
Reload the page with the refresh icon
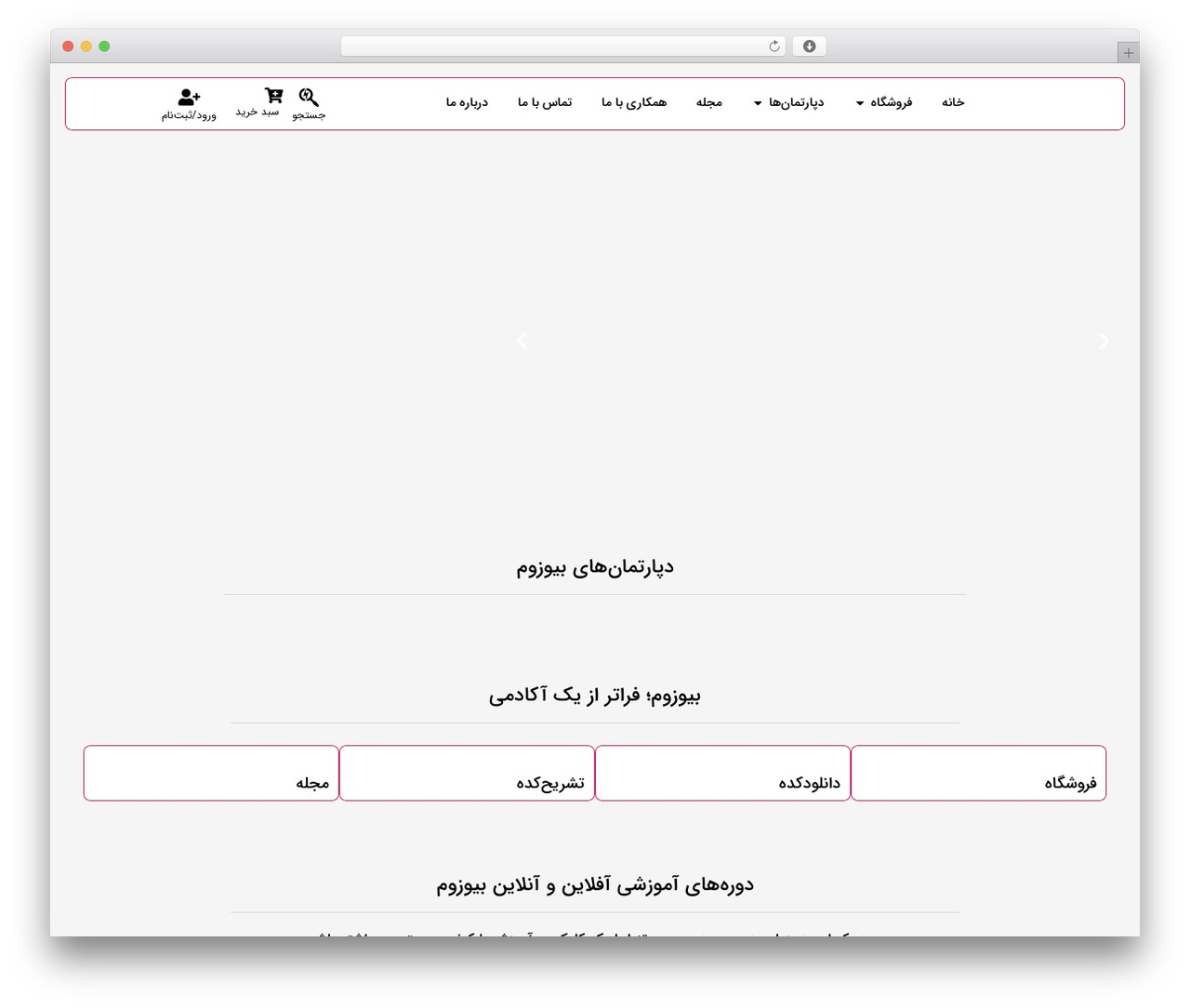(774, 46)
